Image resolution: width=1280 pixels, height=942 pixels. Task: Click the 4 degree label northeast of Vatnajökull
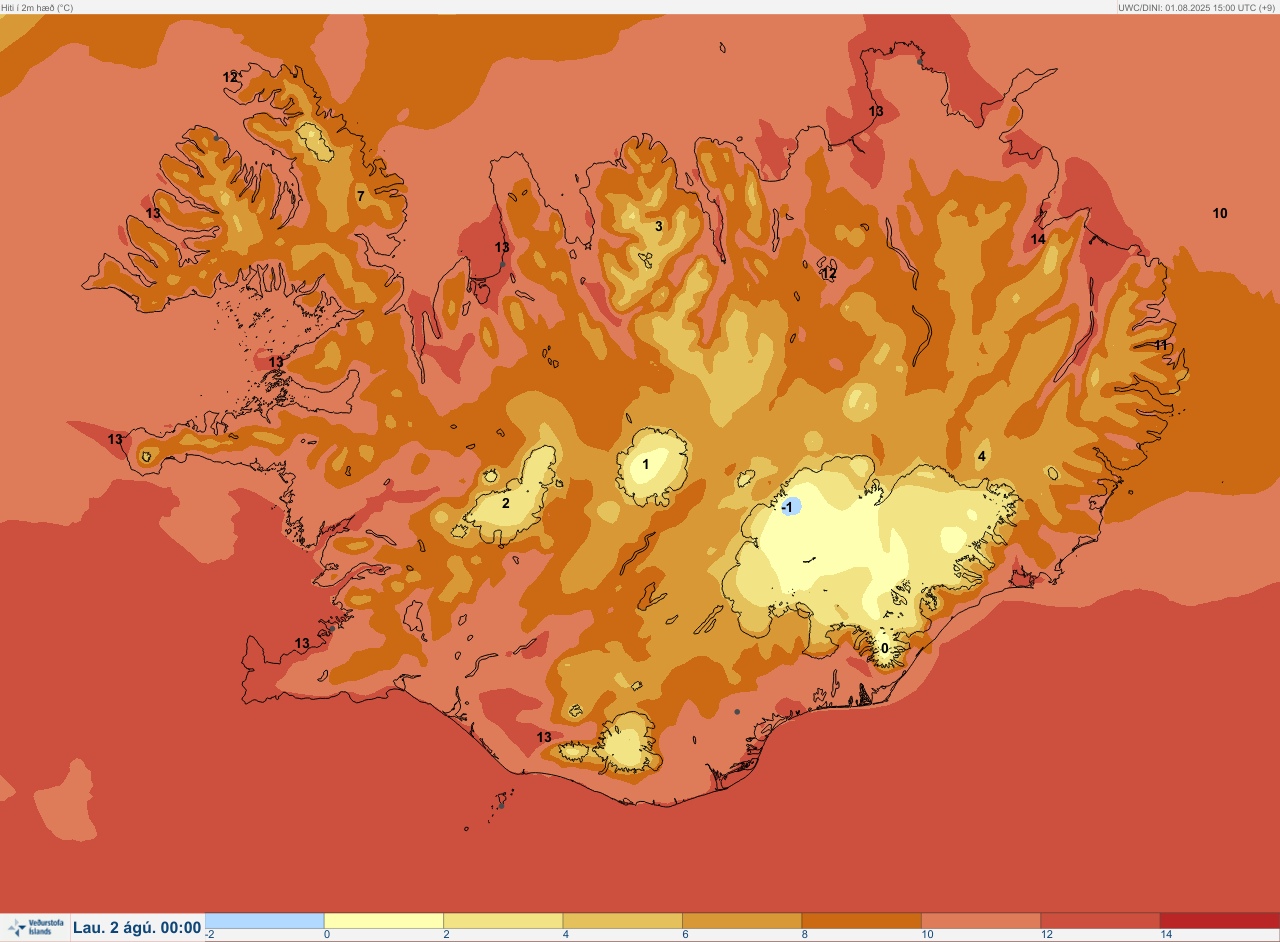982,457
